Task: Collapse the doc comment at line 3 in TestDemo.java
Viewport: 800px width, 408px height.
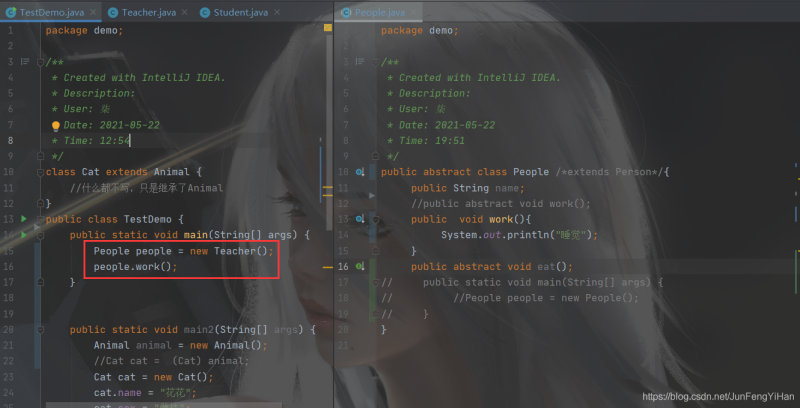Action: click(x=40, y=62)
